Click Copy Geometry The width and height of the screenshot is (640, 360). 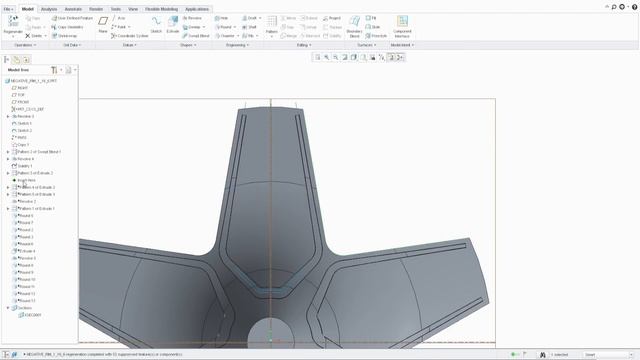67,27
